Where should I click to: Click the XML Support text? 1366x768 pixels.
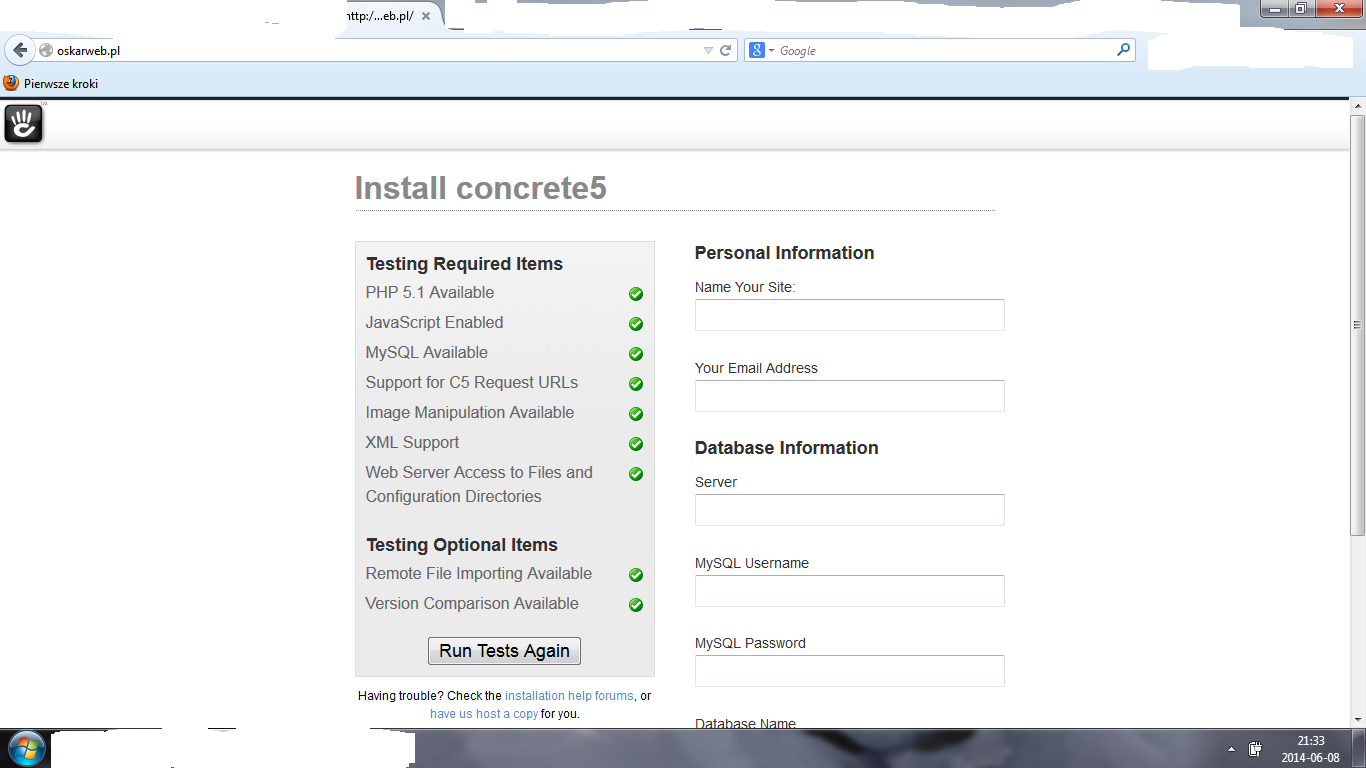coord(412,442)
